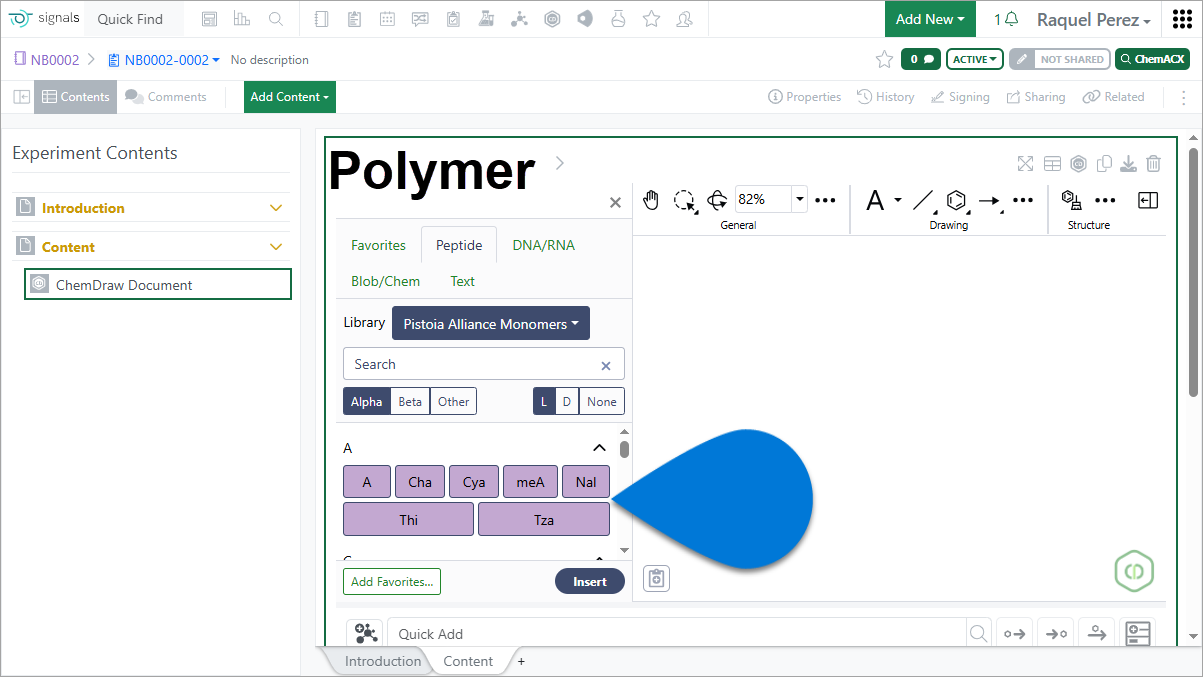The height and width of the screenshot is (677, 1203).
Task: Copy the ChemDraw content
Action: point(1105,164)
